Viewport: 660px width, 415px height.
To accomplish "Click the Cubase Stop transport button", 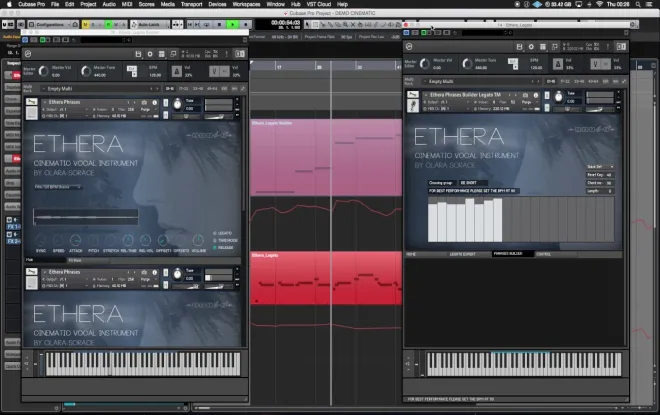I will point(219,24).
